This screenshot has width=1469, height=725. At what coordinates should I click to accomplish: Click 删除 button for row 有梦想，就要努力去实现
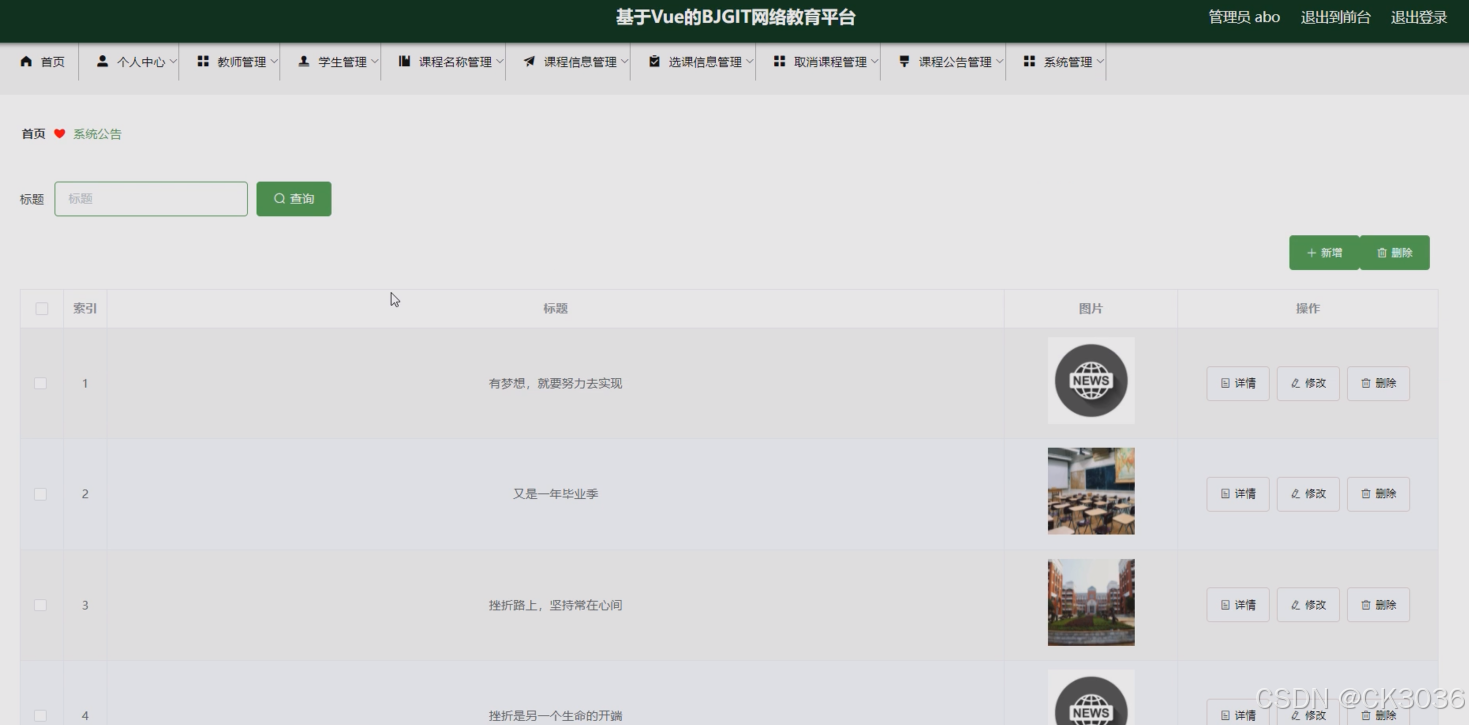1378,383
